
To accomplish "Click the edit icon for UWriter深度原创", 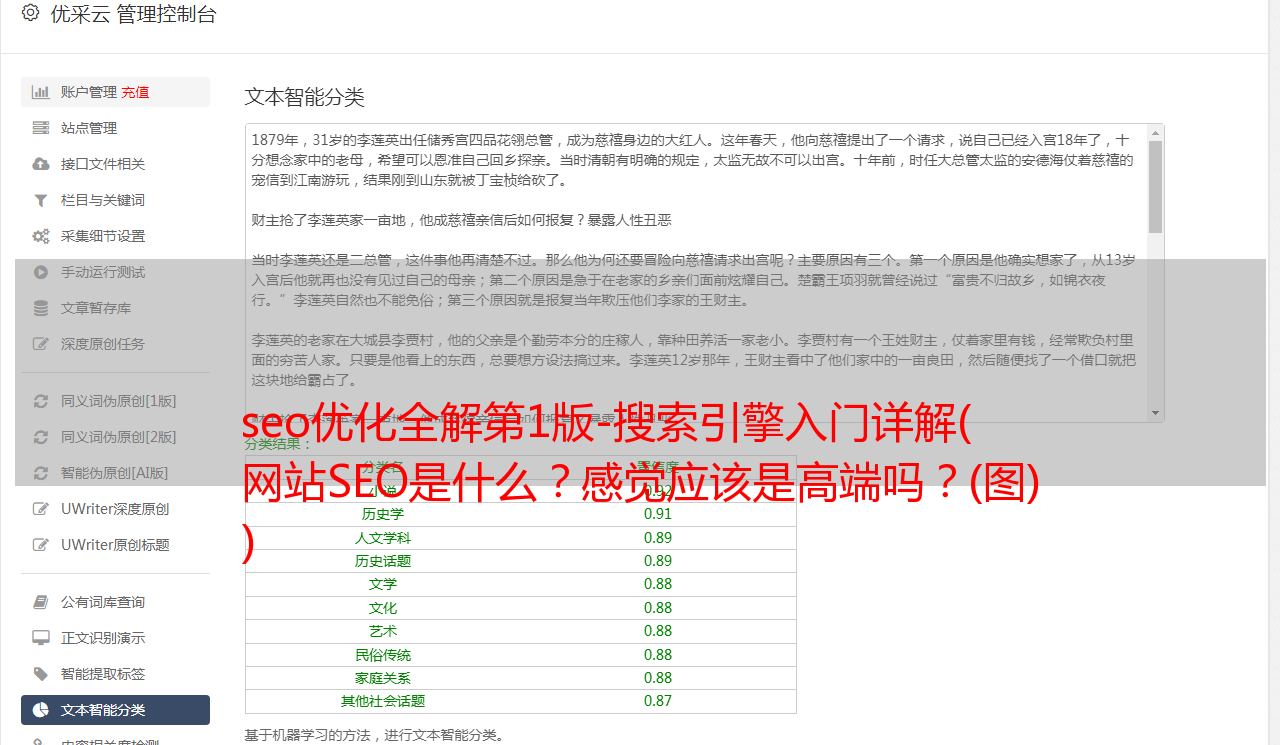I will 41,509.
